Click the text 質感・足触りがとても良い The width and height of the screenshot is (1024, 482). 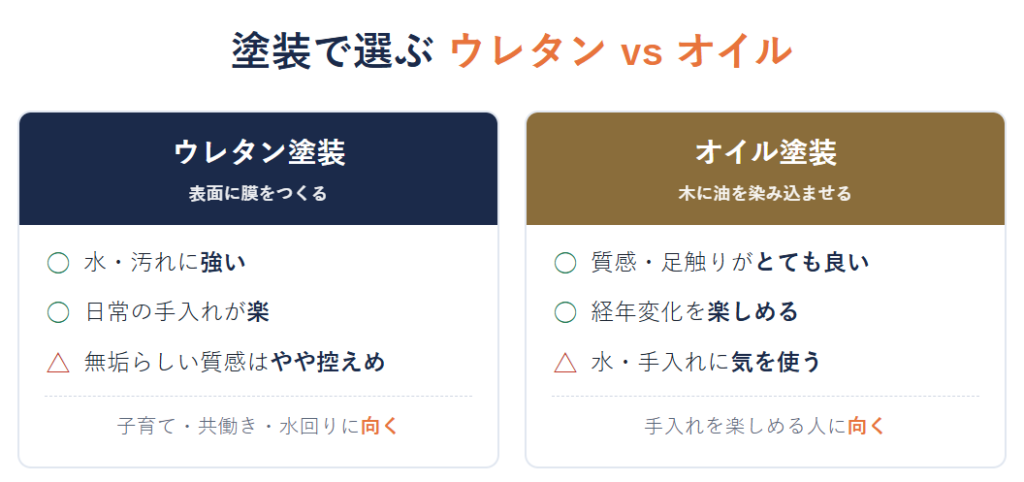click(730, 263)
